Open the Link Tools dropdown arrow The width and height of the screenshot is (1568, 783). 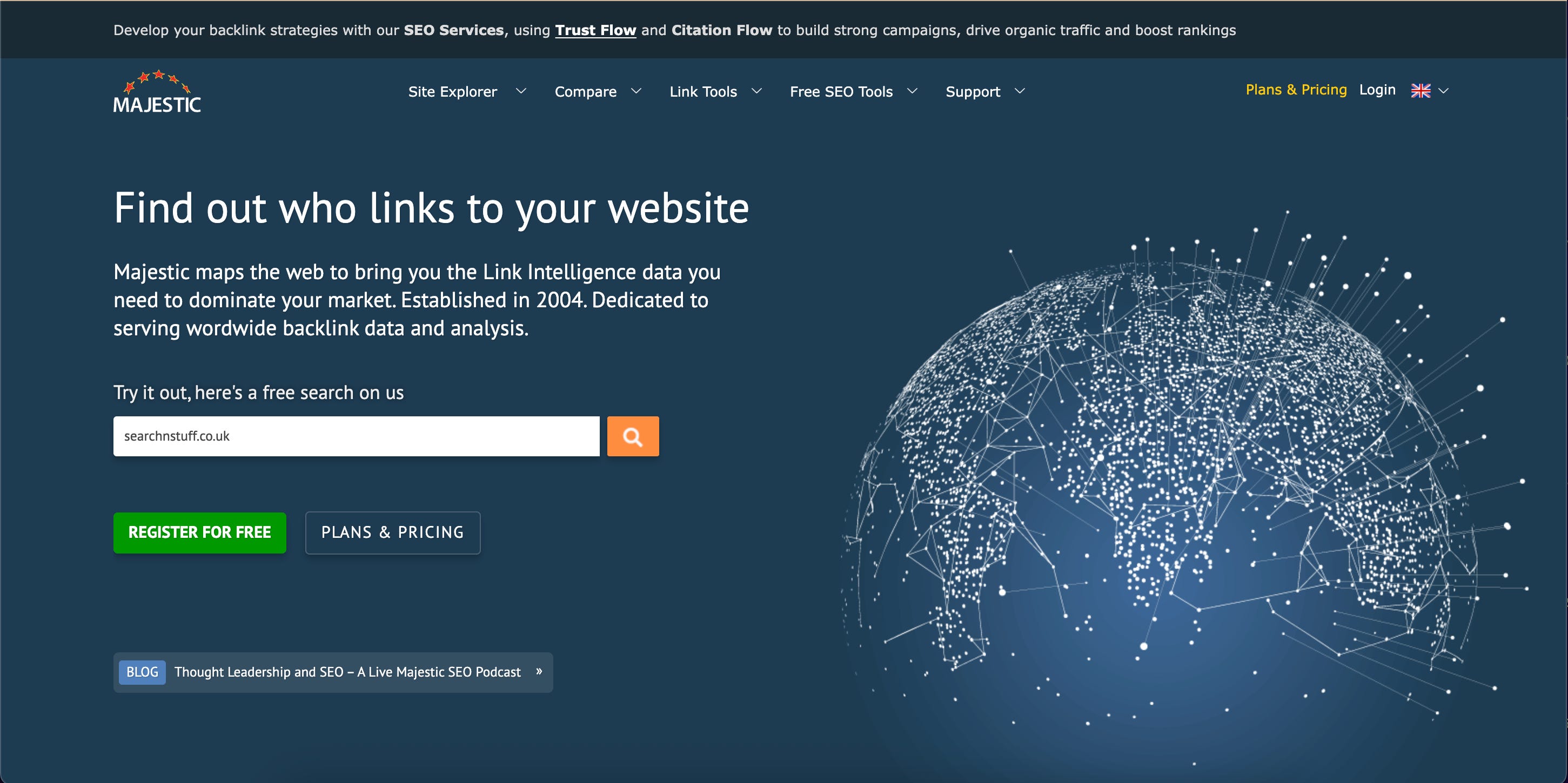tap(756, 91)
